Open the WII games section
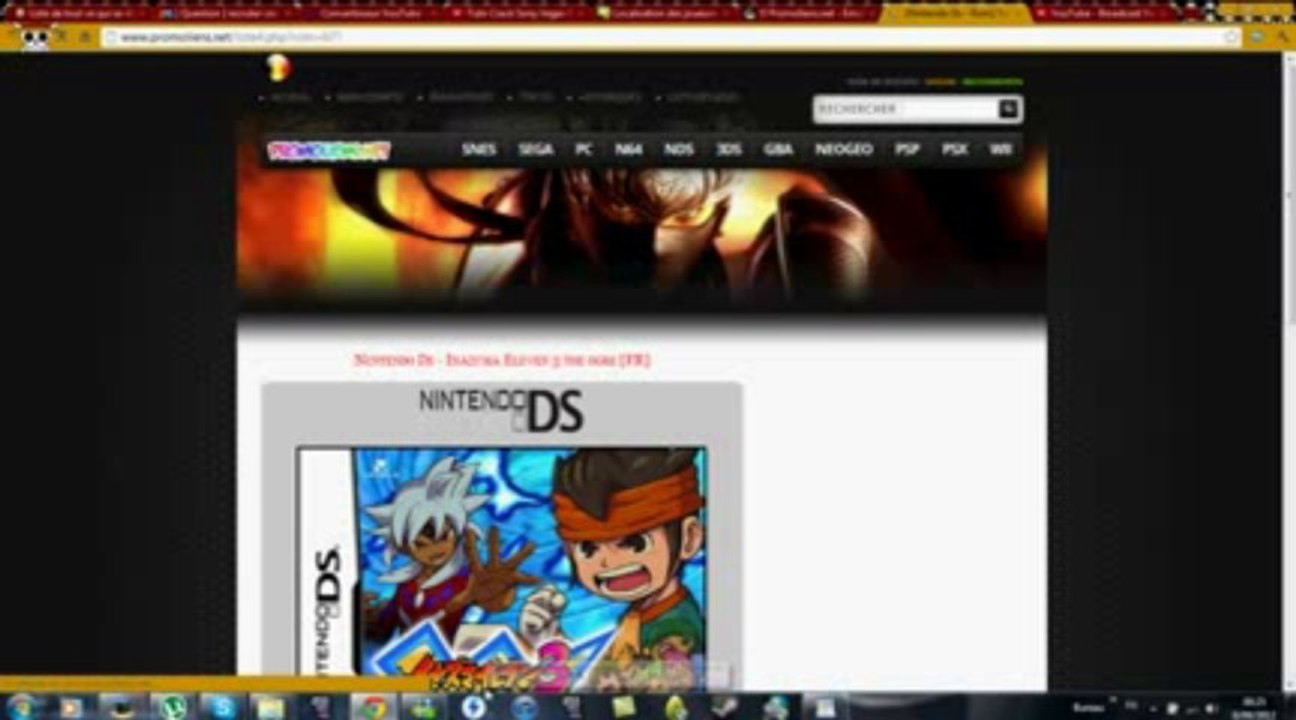Screen dimensions: 1296x720 [x=1000, y=149]
